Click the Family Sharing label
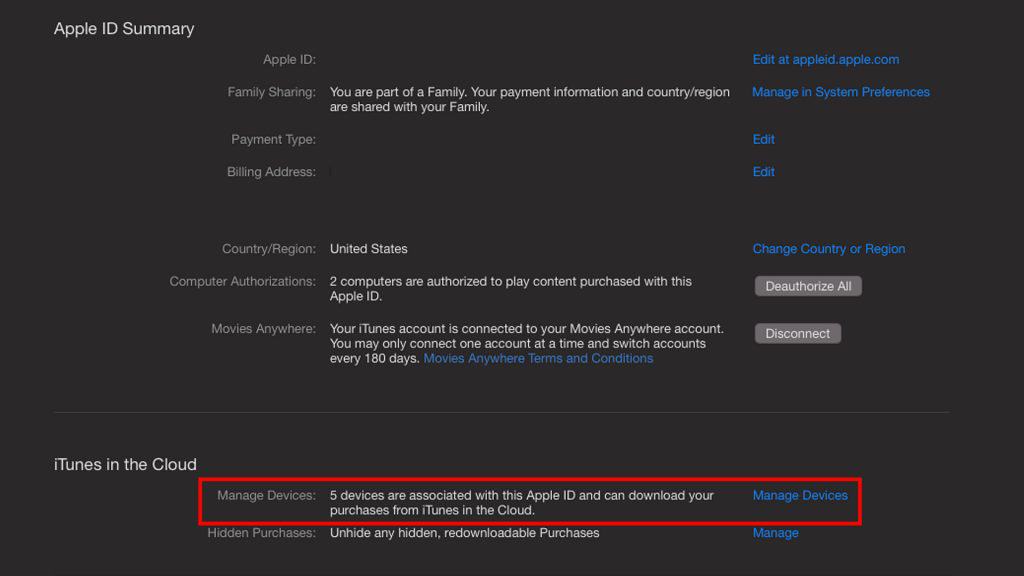This screenshot has height=576, width=1024. pos(271,92)
